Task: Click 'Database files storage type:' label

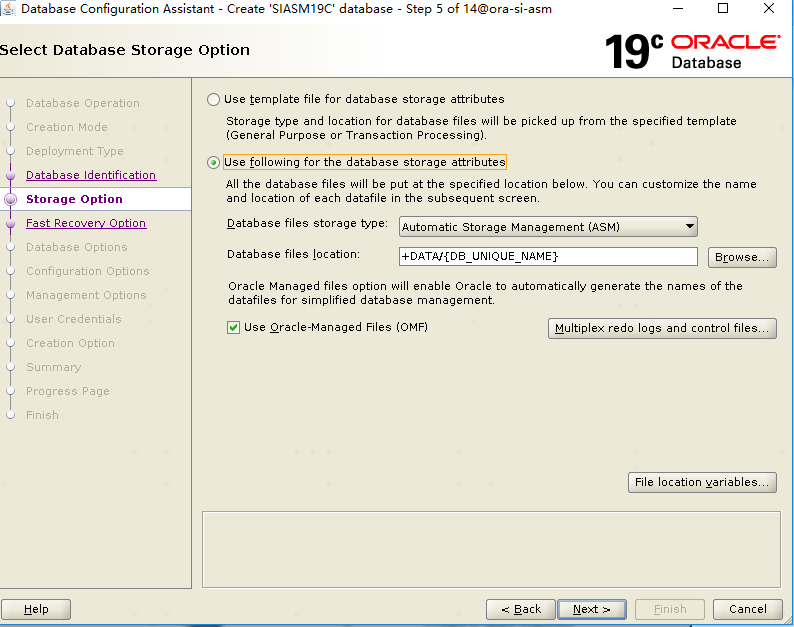Action: [307, 223]
